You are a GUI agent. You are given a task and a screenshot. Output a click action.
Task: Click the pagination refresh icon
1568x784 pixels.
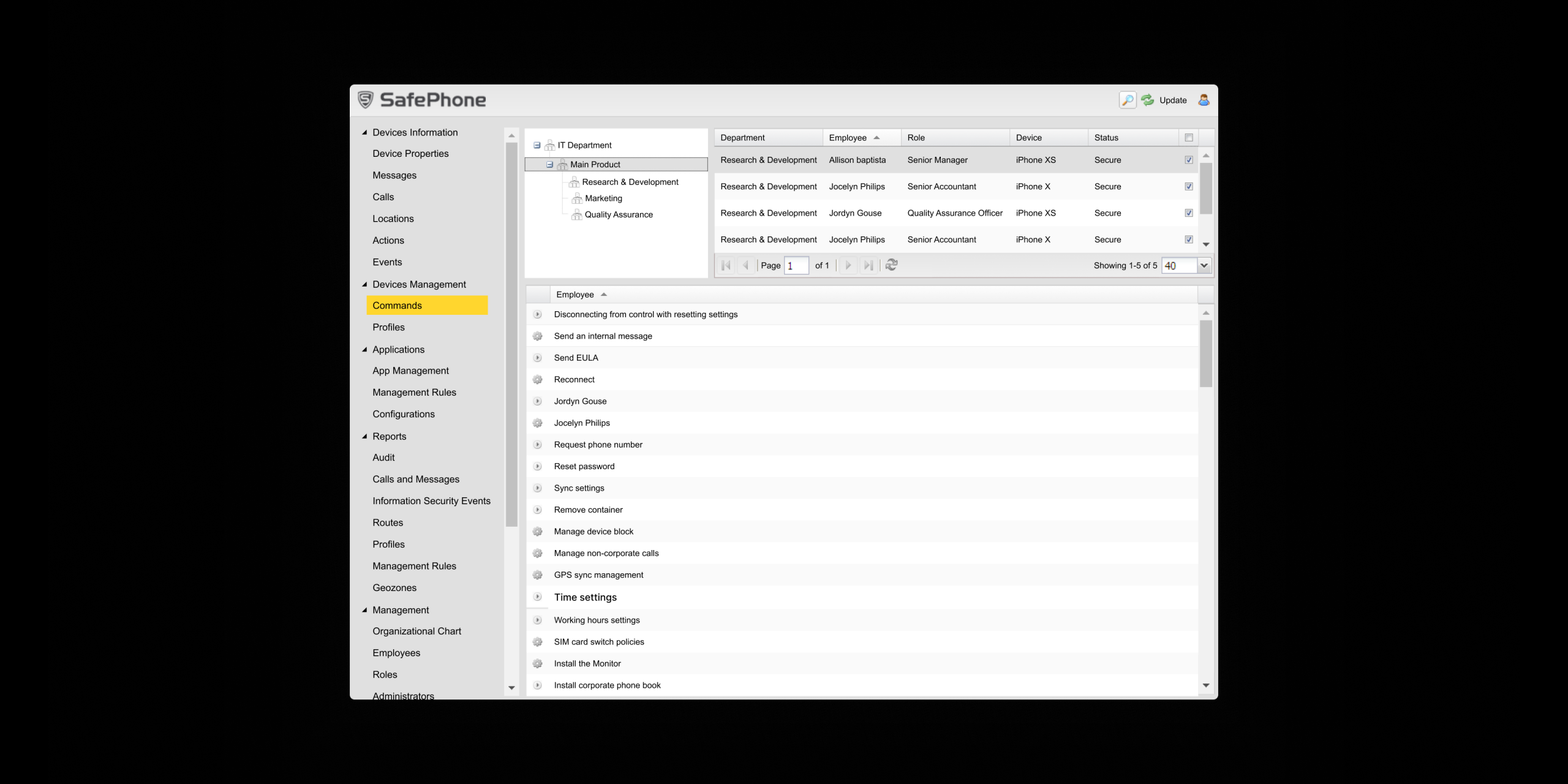(x=892, y=265)
